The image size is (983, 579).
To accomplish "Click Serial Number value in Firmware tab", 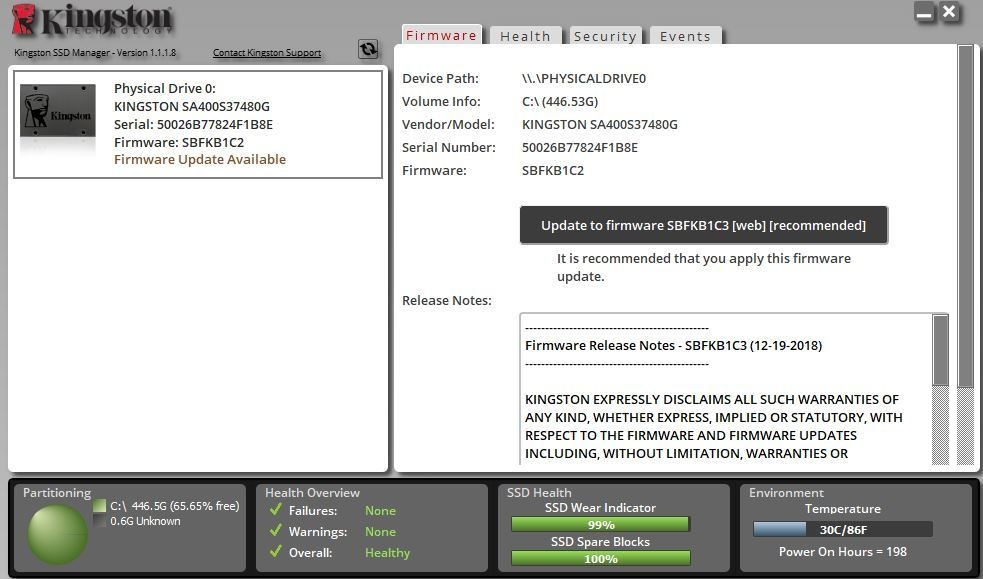I will point(580,147).
